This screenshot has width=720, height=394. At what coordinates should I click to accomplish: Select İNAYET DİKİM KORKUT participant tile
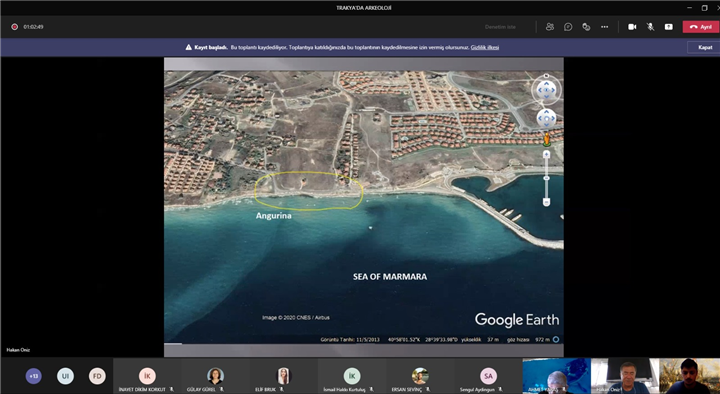[x=147, y=376]
